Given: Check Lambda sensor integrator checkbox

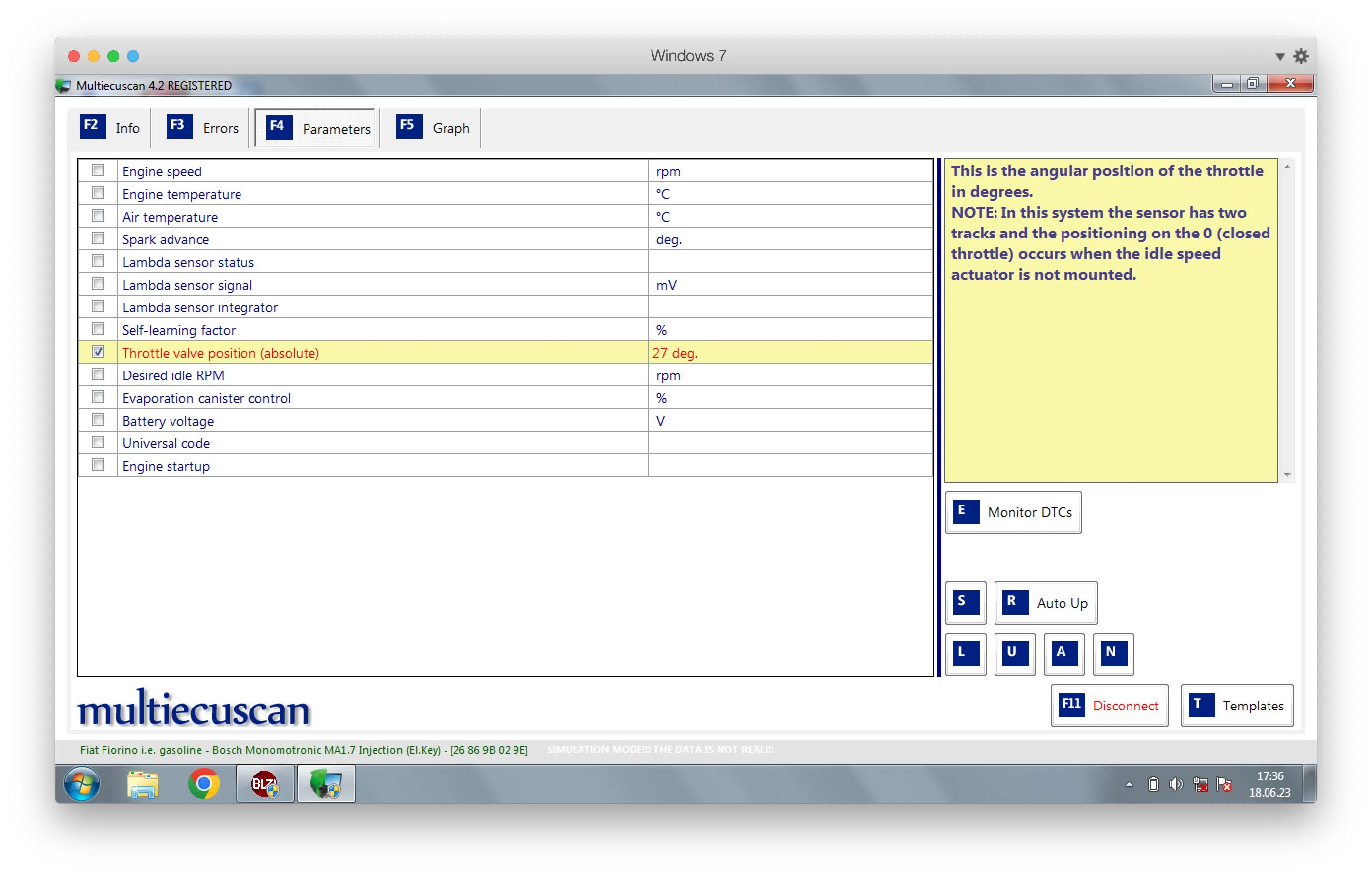Looking at the screenshot, I should tap(98, 306).
